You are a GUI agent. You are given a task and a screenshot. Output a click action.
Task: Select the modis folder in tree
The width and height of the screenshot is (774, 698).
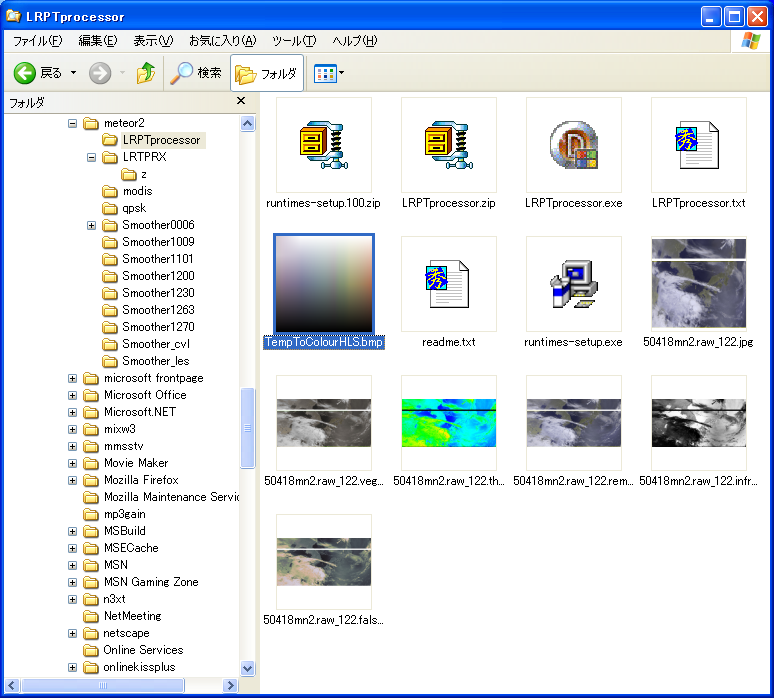pos(137,191)
